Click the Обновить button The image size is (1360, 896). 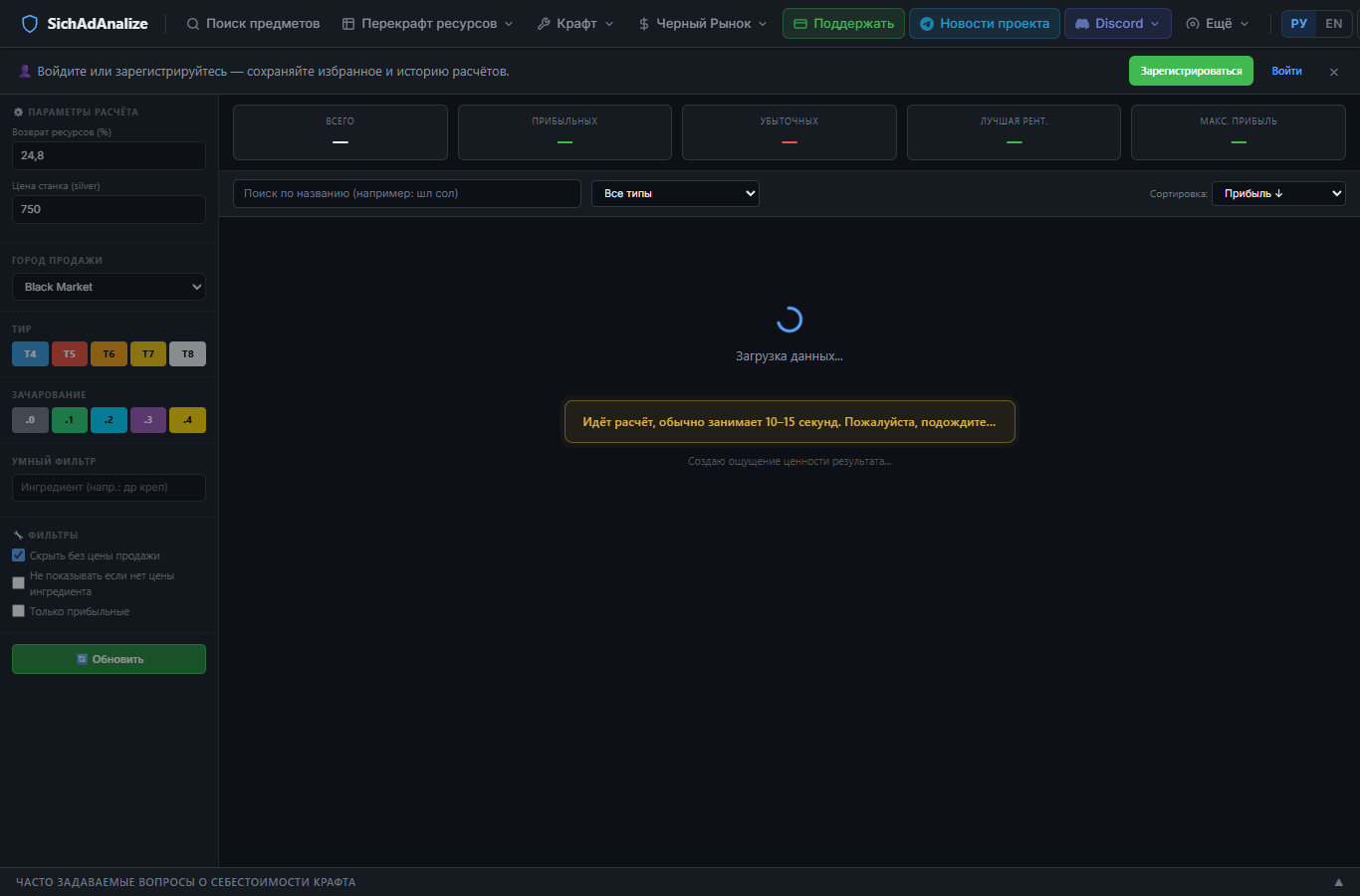pyautogui.click(x=109, y=659)
